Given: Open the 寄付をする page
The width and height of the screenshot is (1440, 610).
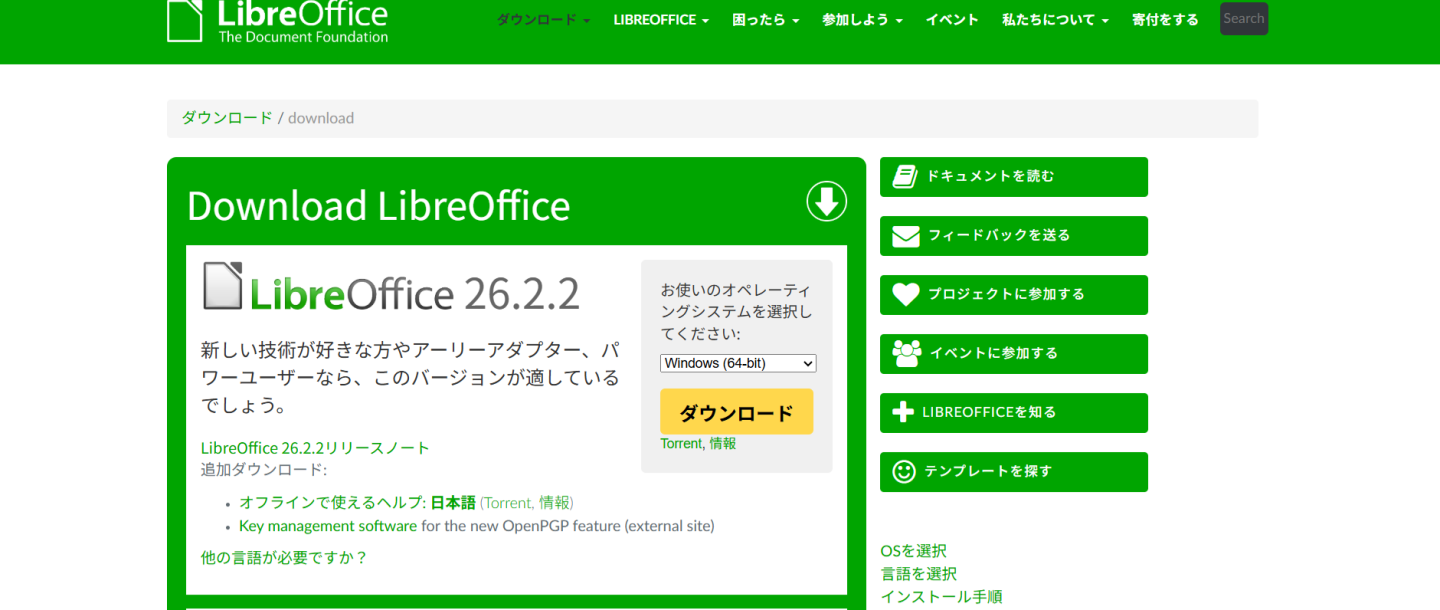Looking at the screenshot, I should 1165,20.
